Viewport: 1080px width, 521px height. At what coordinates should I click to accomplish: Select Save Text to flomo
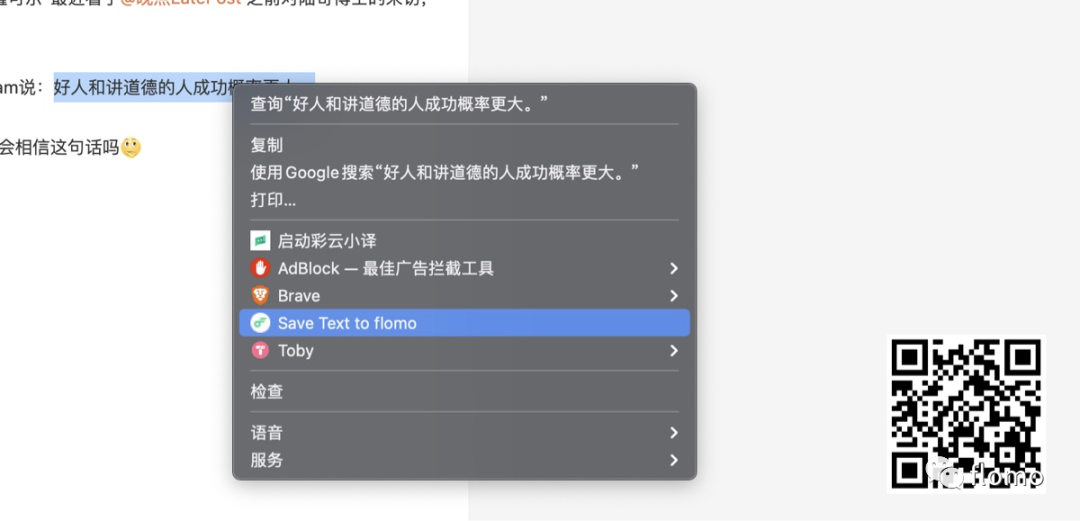tap(464, 323)
